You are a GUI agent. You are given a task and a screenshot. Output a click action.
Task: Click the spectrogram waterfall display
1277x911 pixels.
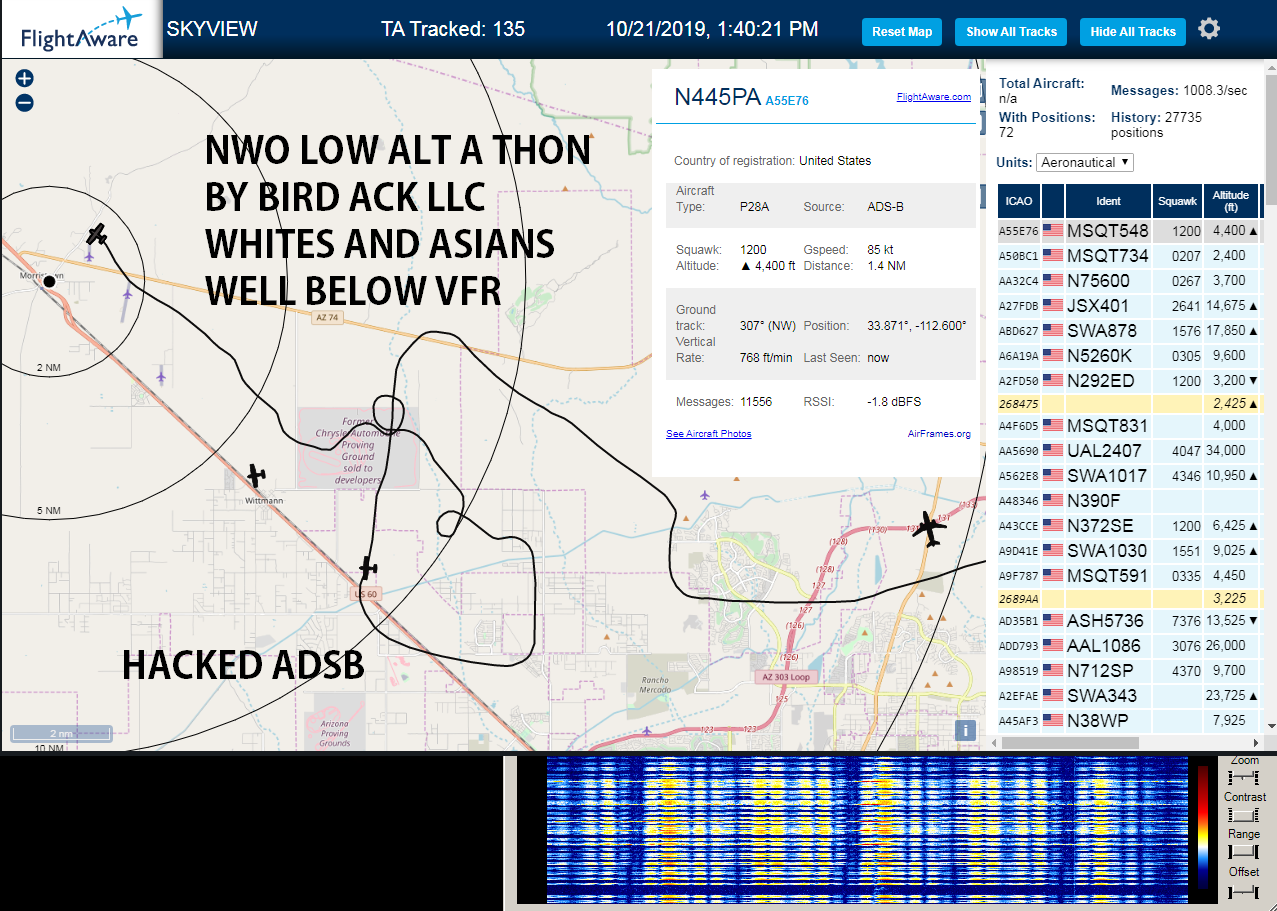(x=866, y=830)
